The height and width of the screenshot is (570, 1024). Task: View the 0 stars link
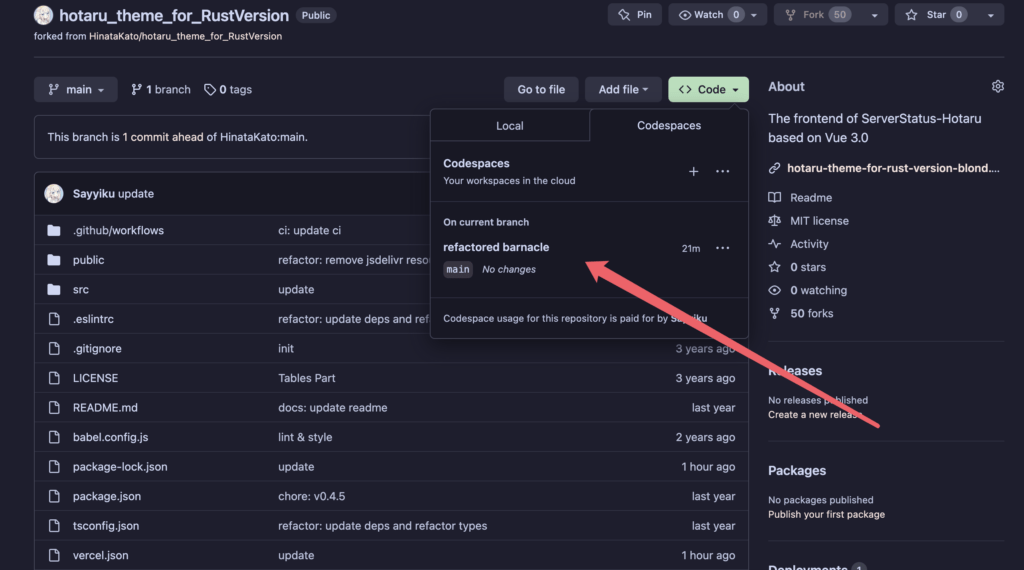point(807,267)
